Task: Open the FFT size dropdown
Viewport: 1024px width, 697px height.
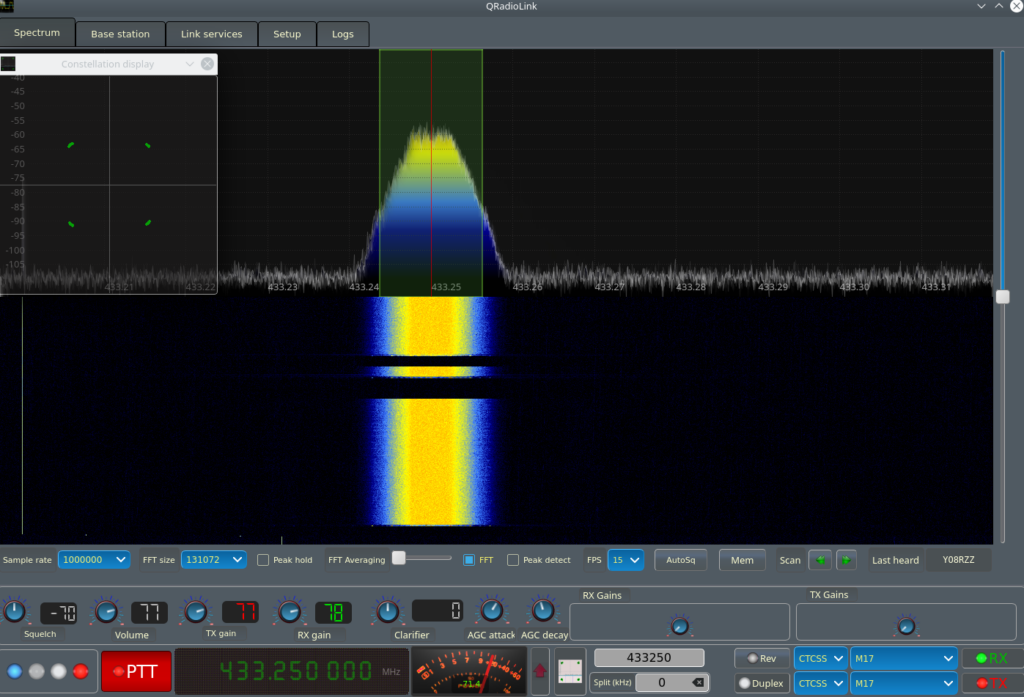Action: 213,559
